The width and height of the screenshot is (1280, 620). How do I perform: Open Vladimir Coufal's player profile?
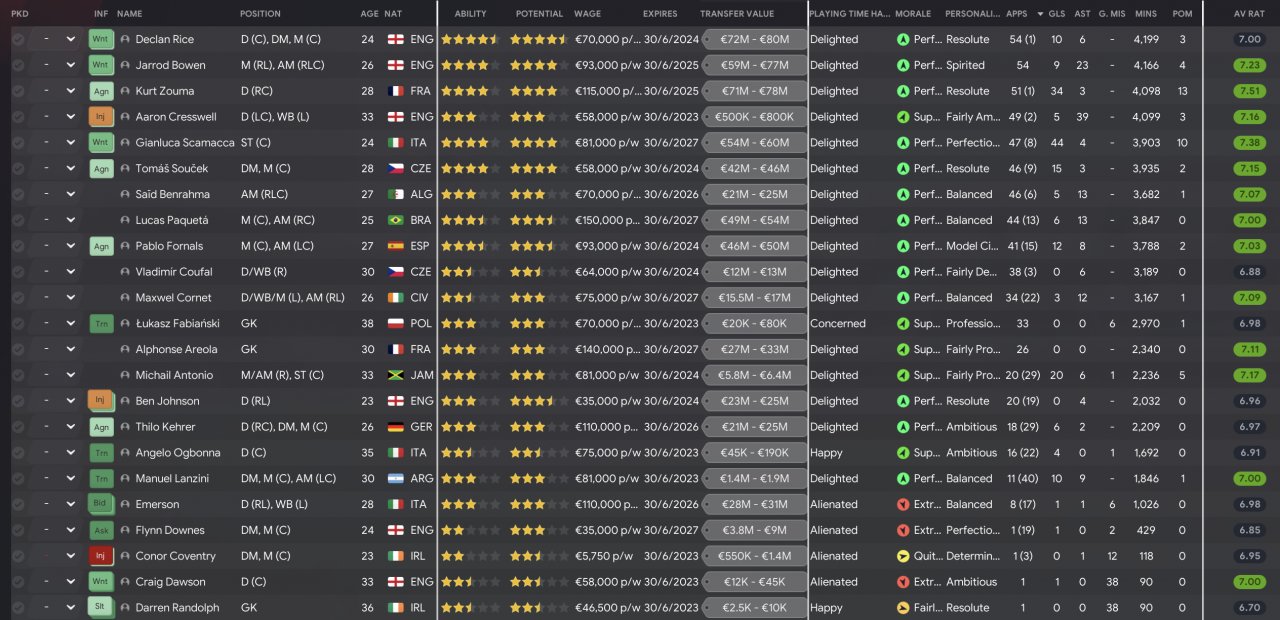172,272
